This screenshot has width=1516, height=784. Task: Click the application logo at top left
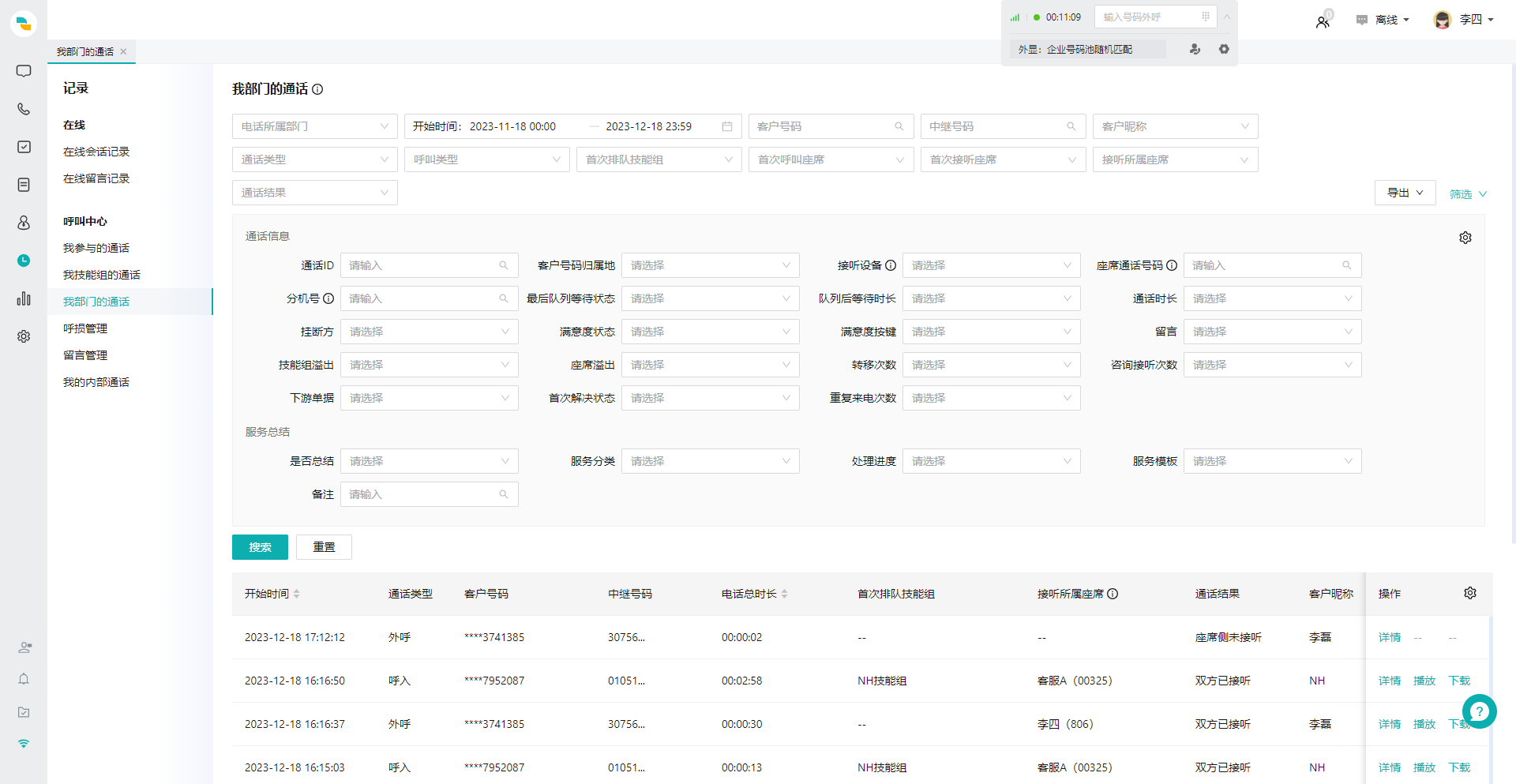24,23
